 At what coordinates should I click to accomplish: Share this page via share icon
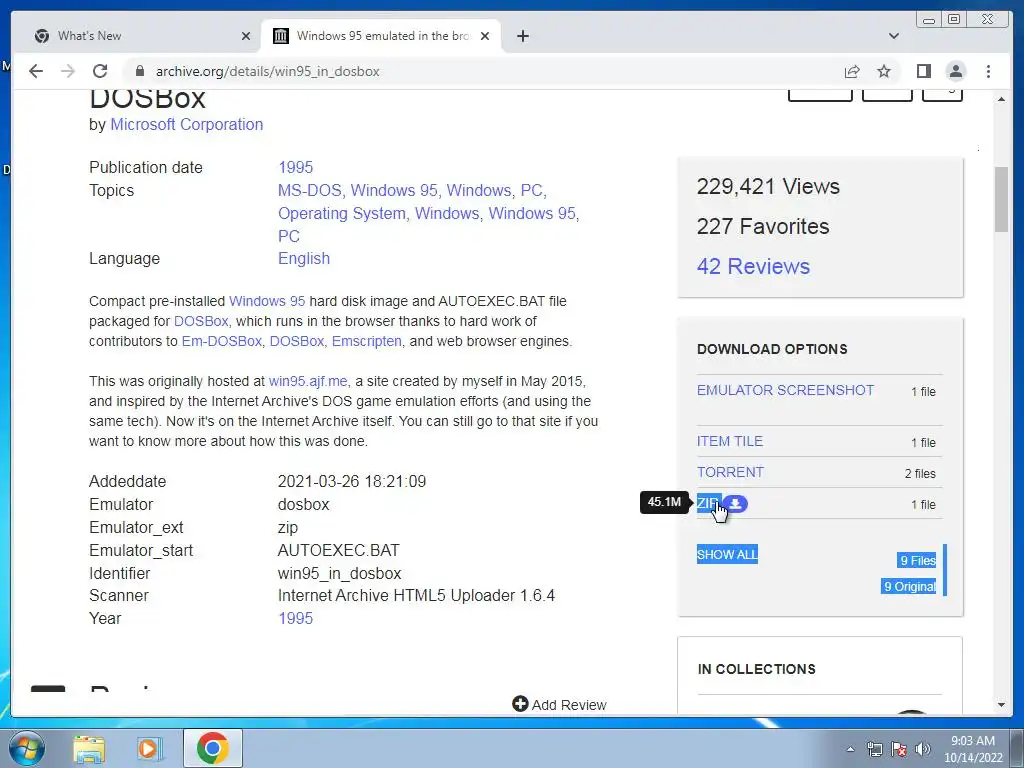852,71
